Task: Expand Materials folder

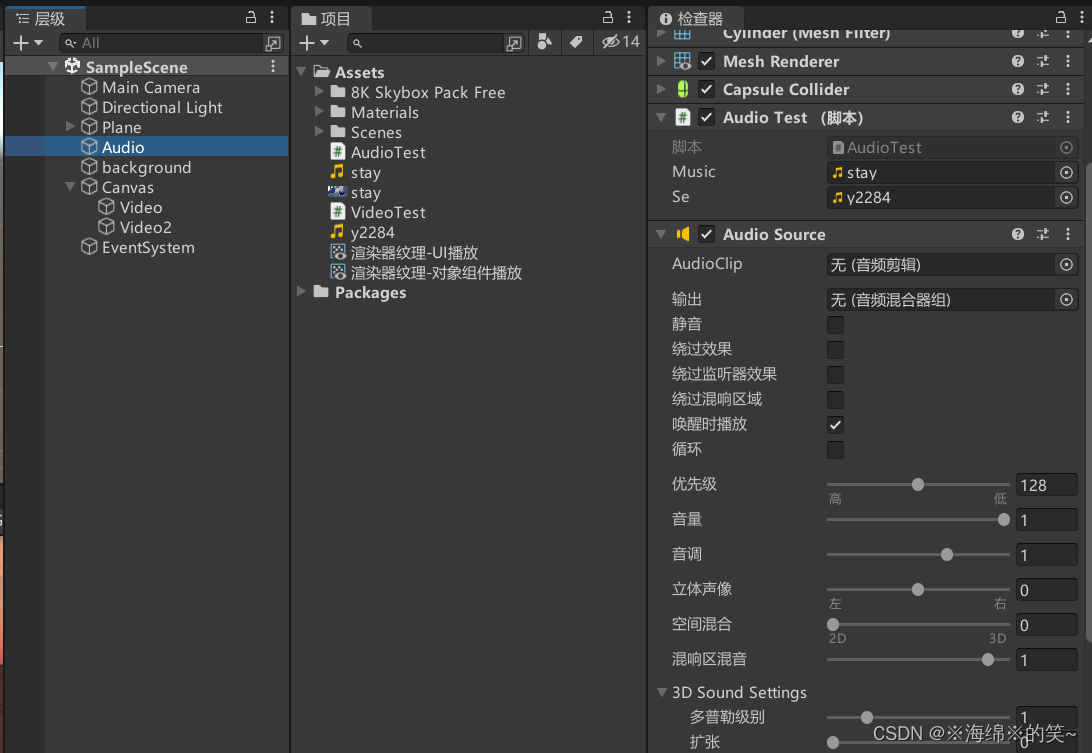Action: pyautogui.click(x=319, y=111)
